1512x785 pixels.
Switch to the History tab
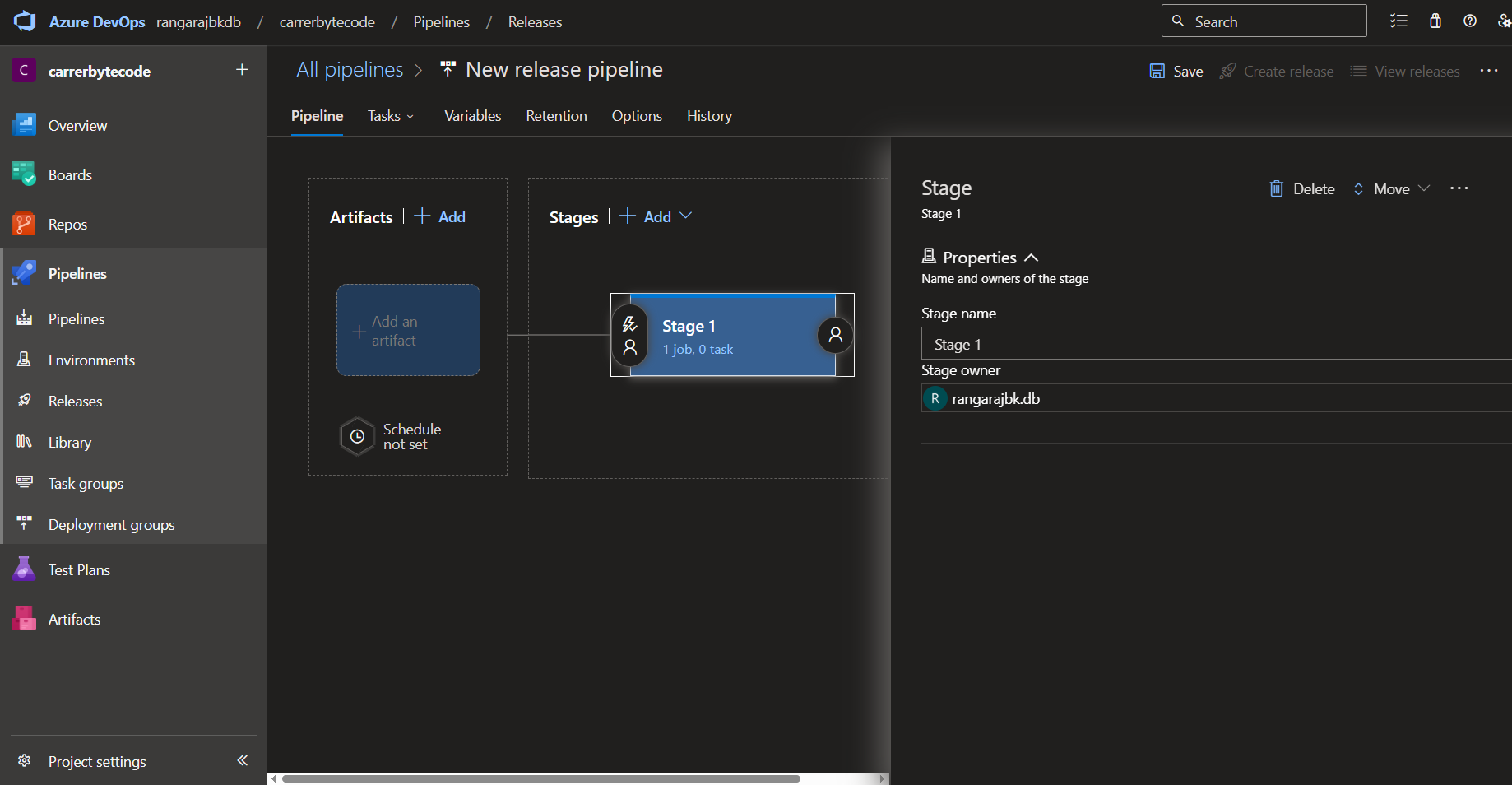click(709, 116)
